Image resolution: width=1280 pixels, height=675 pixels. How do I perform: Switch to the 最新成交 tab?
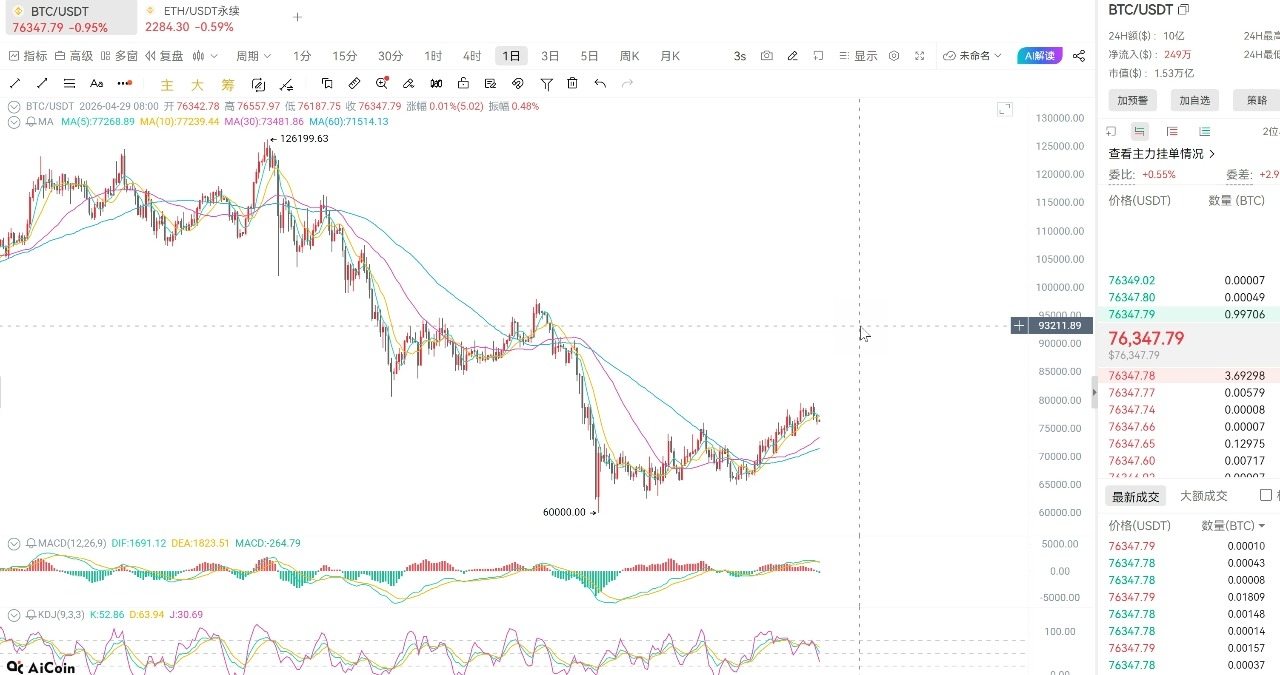point(1136,496)
